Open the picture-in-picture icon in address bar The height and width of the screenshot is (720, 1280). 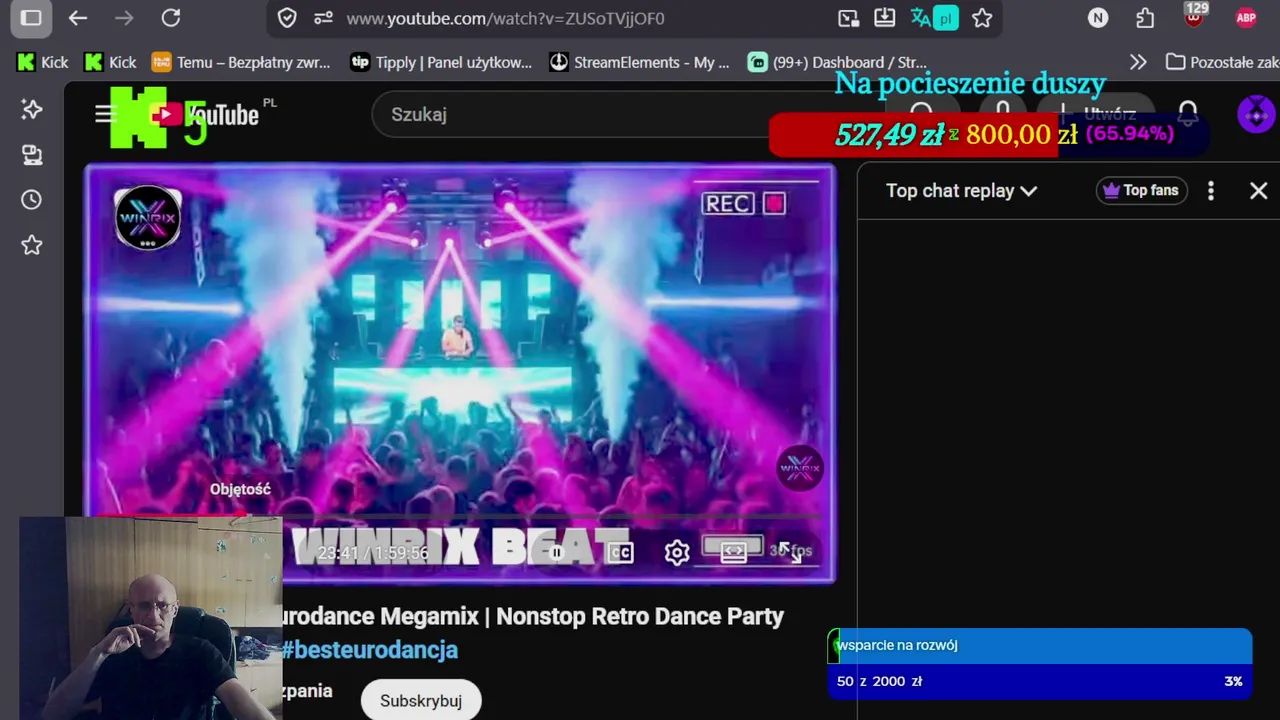coord(848,18)
